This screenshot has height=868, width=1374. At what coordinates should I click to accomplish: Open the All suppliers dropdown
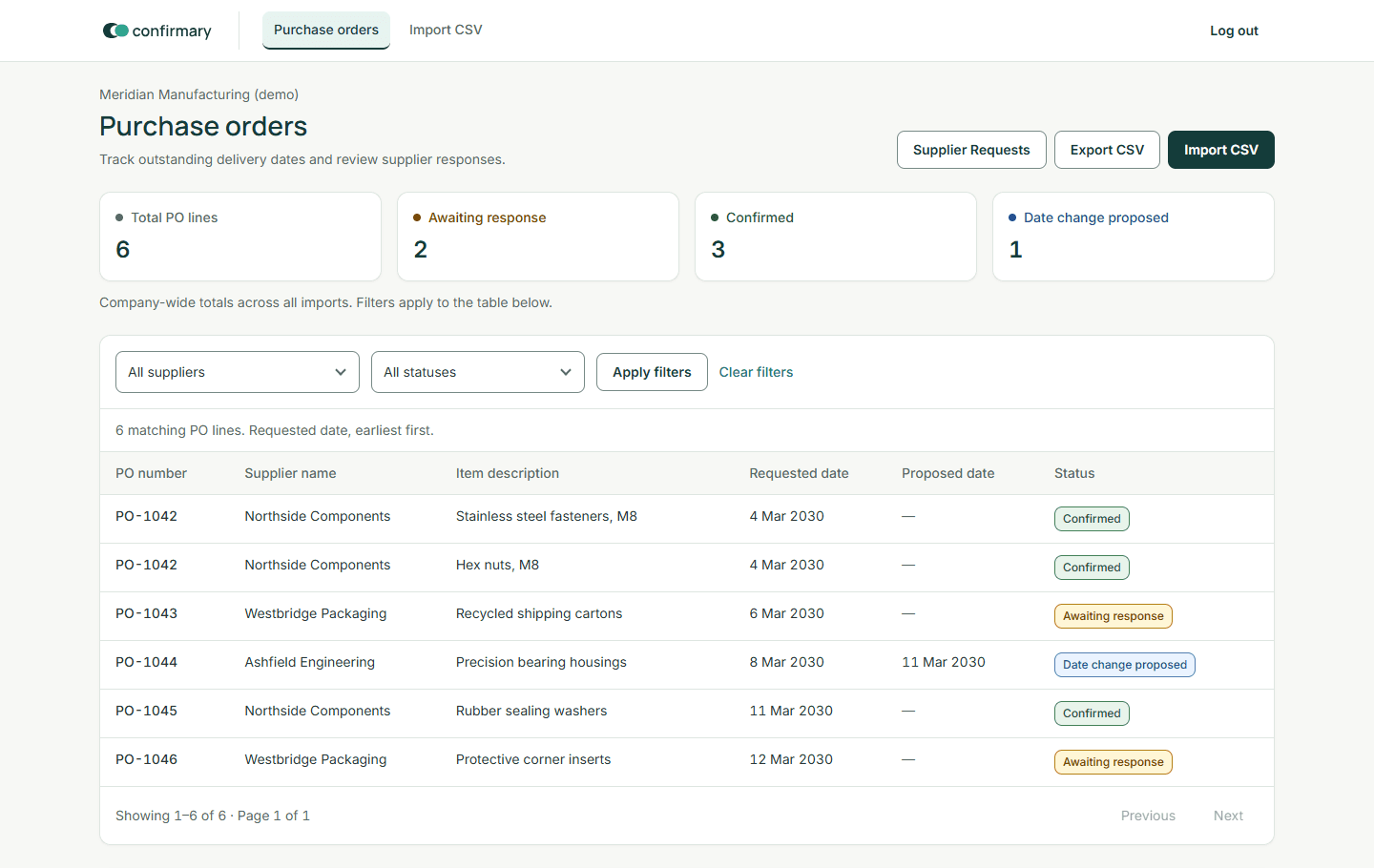pyautogui.click(x=238, y=372)
